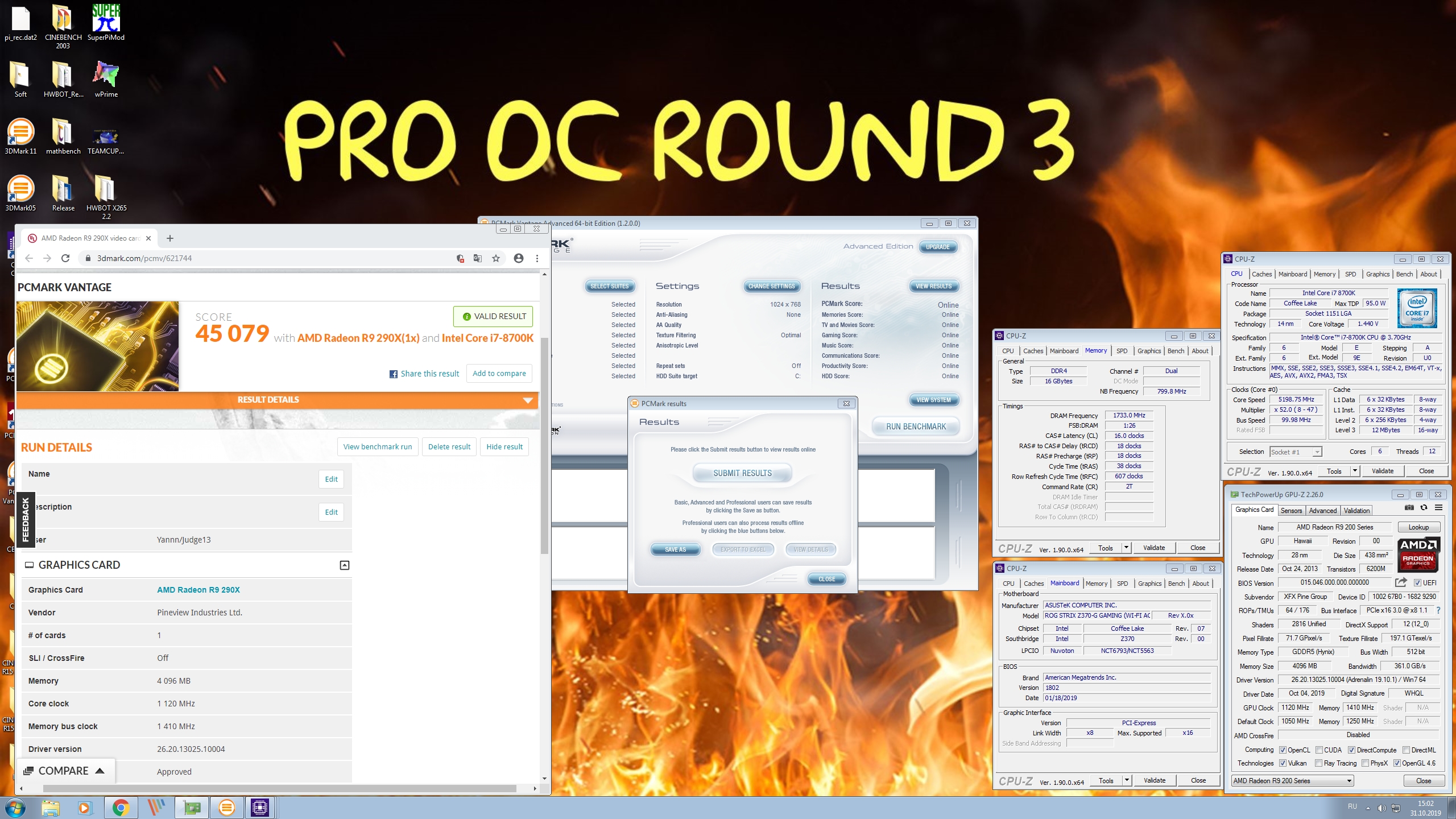Toggle the PhysX checkbox
Image resolution: width=1456 pixels, height=819 pixels.
[1365, 763]
